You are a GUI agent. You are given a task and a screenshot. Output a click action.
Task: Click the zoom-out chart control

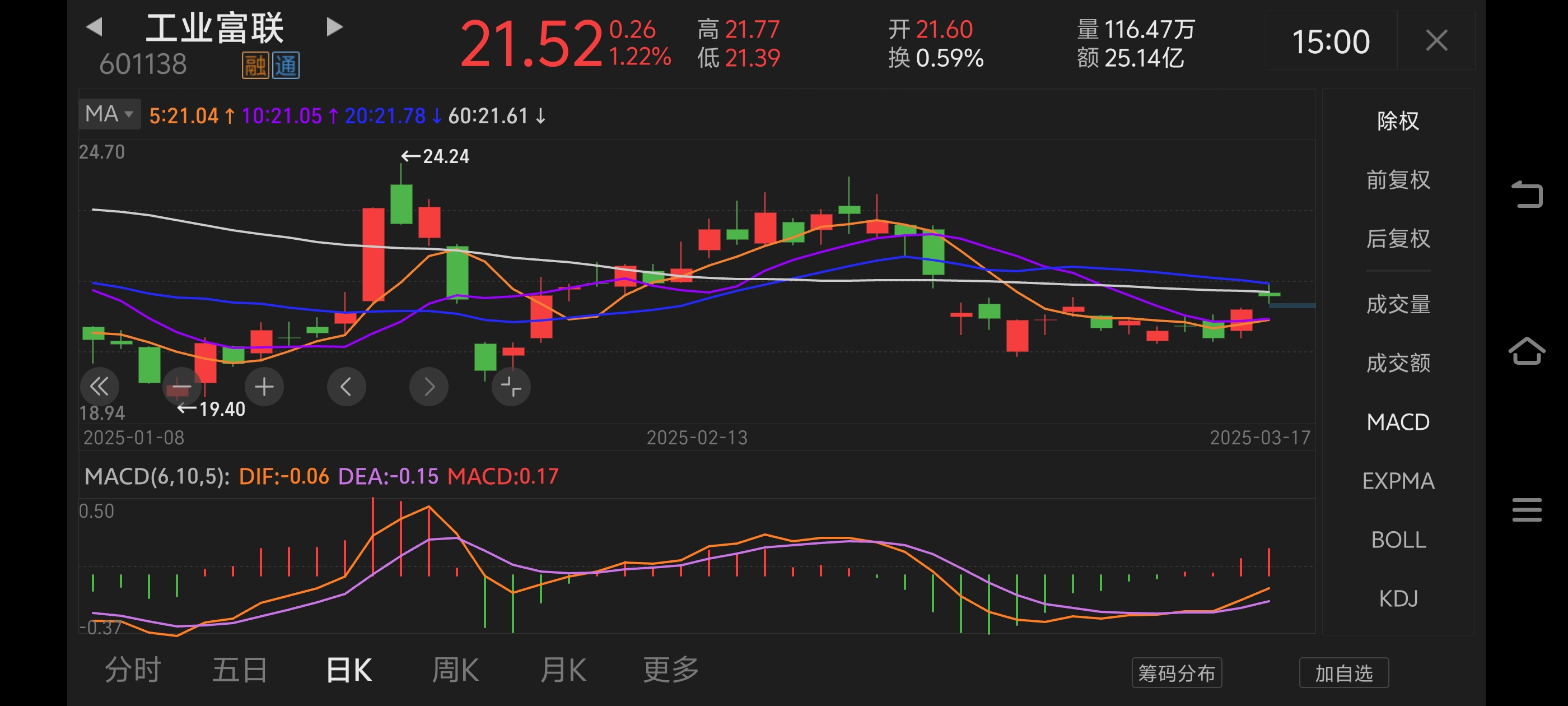(181, 386)
